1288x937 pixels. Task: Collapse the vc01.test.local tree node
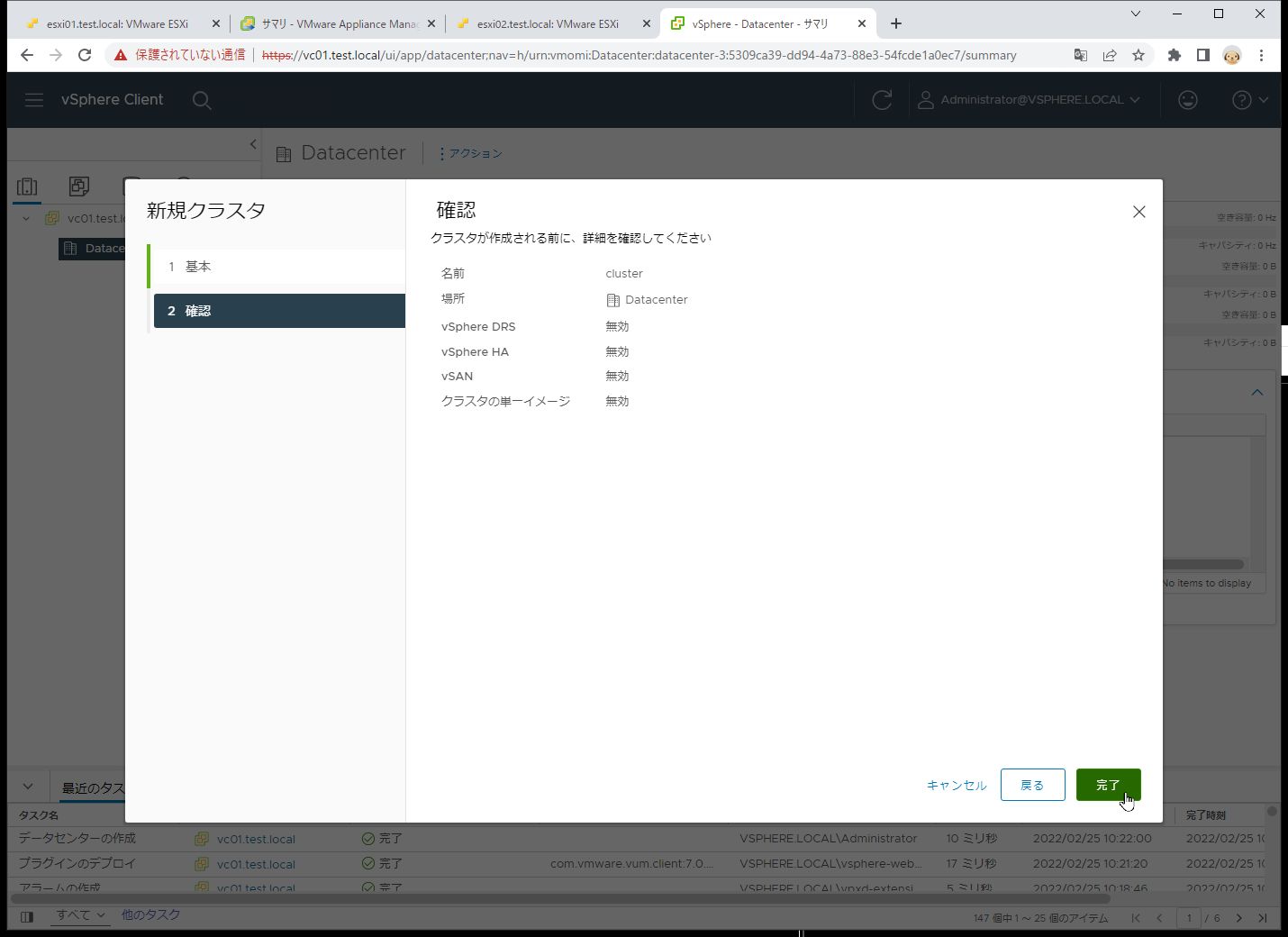(x=26, y=218)
